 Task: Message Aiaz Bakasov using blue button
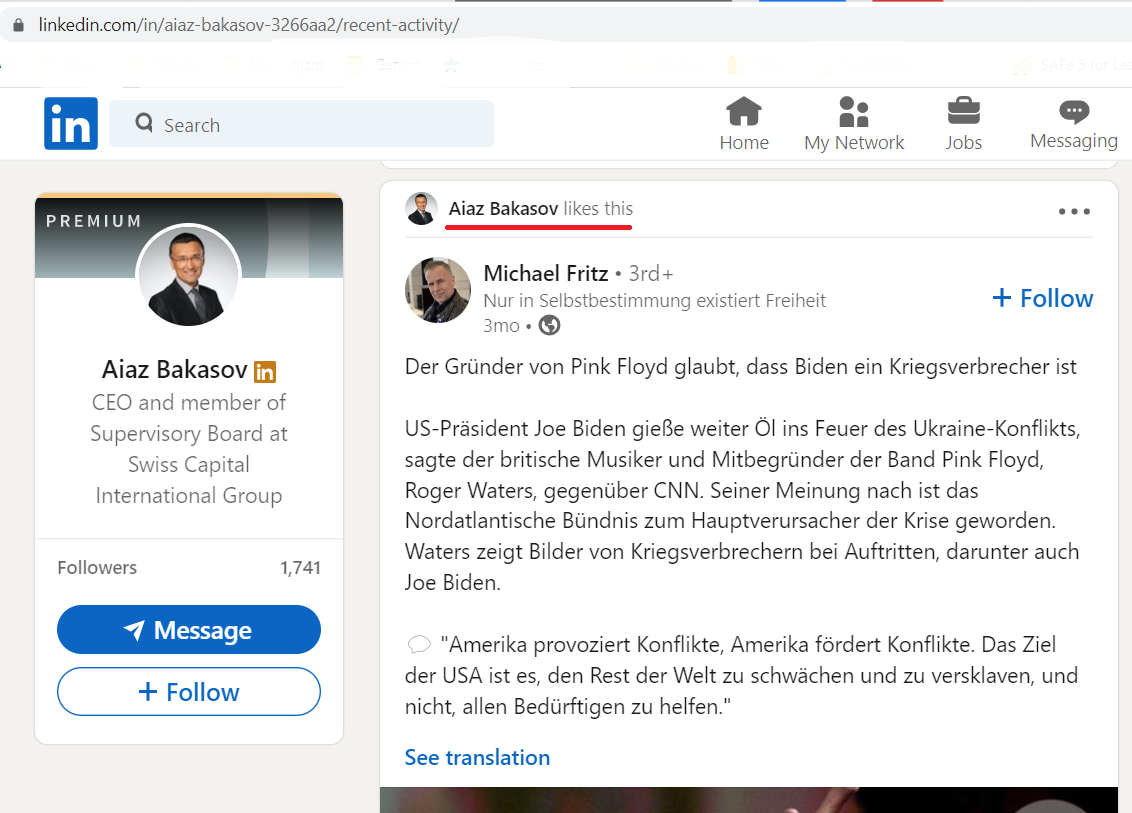coord(189,630)
